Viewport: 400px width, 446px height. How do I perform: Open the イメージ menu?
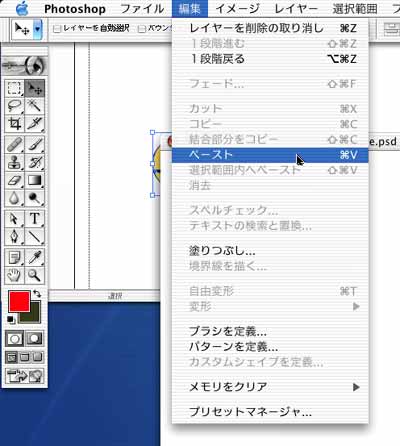click(x=237, y=9)
